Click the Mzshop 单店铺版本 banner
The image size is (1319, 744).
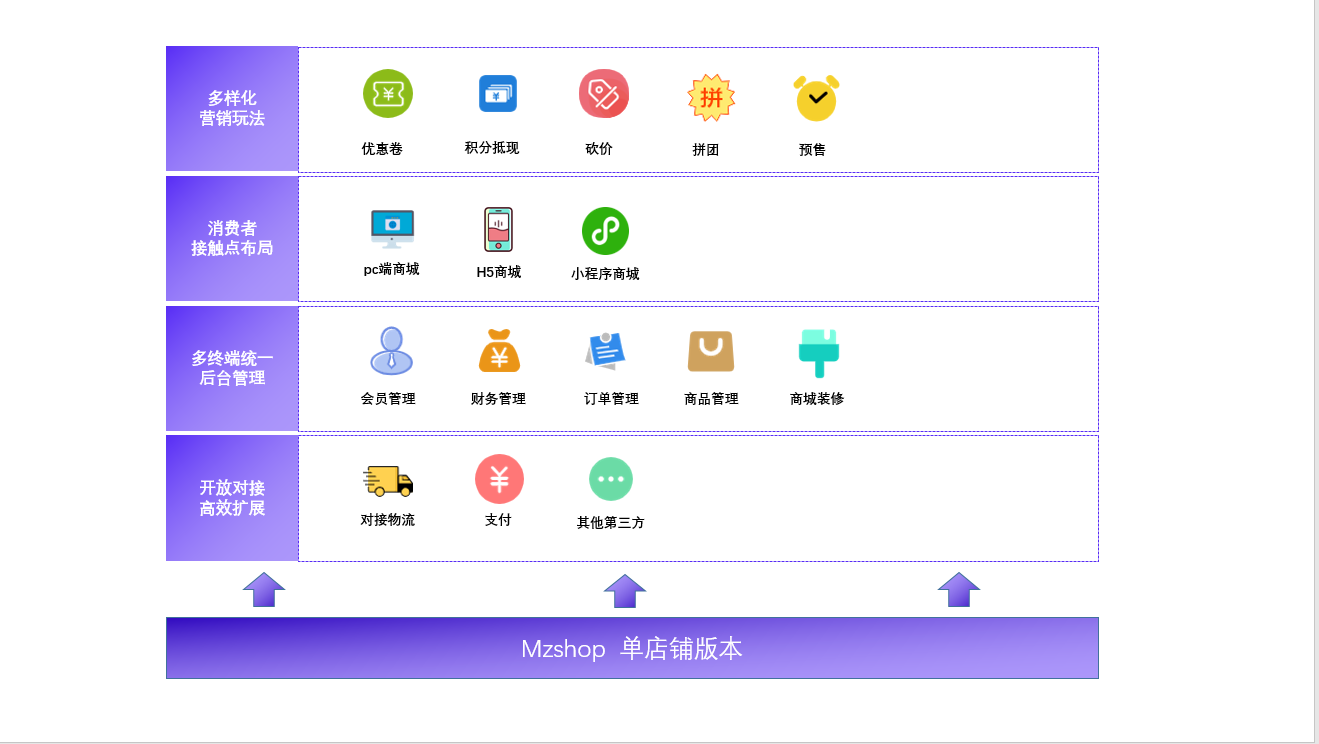tap(632, 648)
